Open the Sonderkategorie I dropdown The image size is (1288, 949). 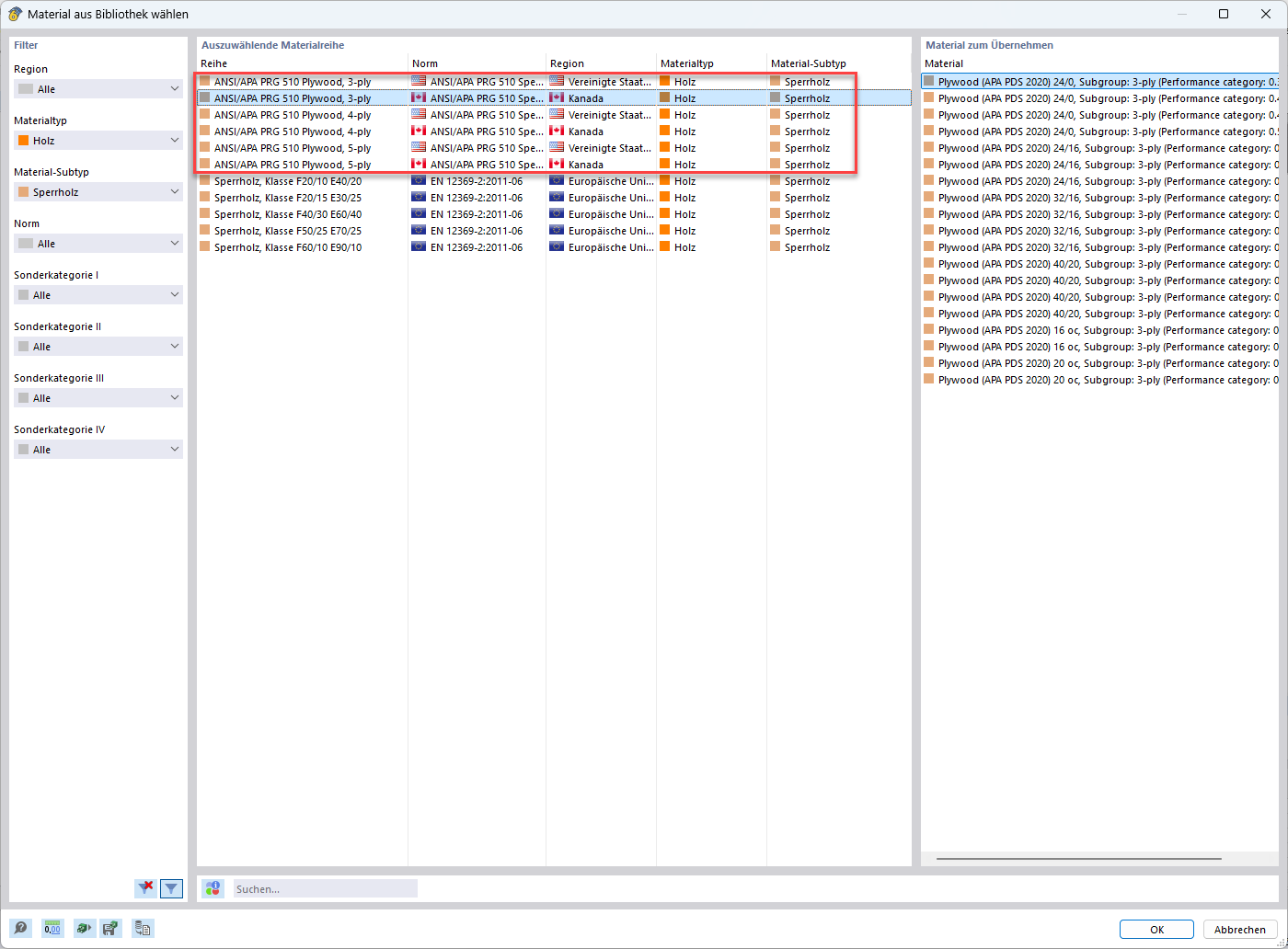tap(98, 295)
